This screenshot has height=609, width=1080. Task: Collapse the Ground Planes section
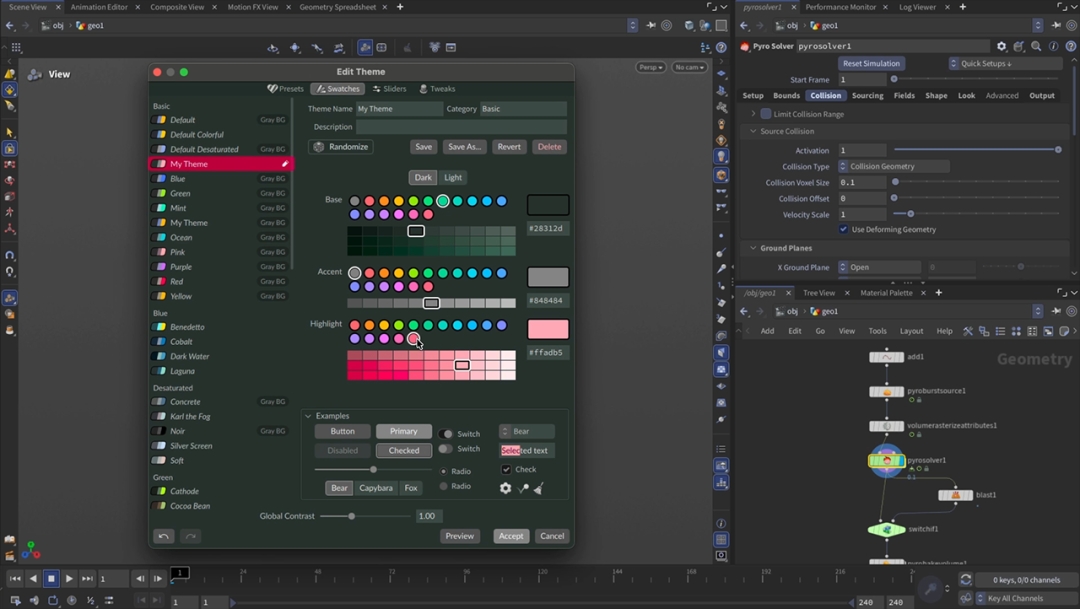(x=753, y=248)
